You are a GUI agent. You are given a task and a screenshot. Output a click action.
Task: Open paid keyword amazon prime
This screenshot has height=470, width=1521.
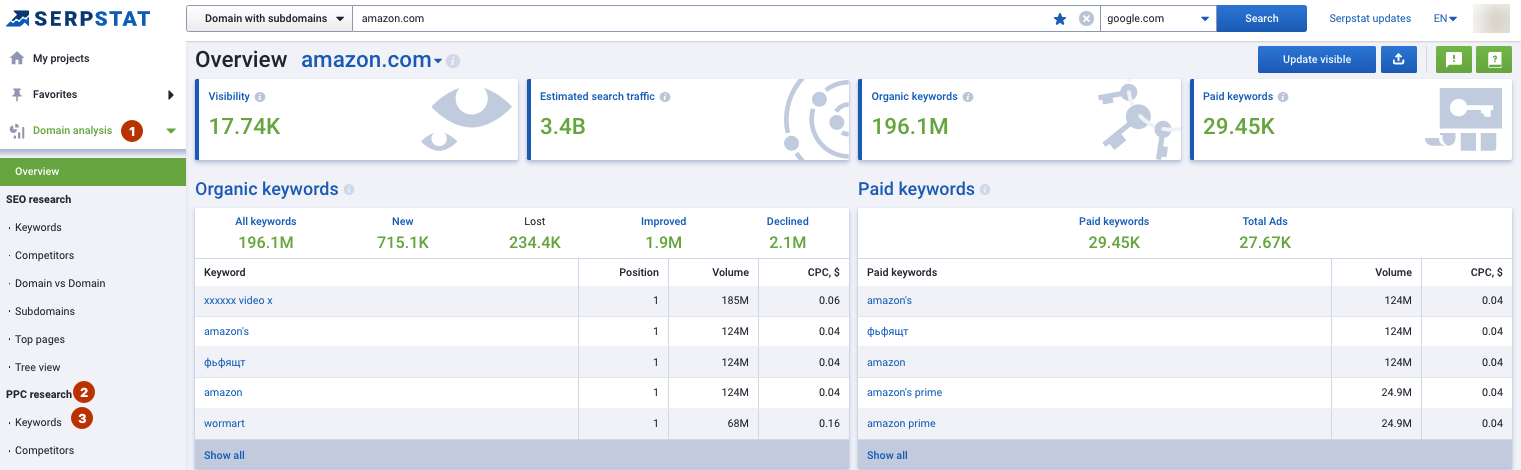(x=901, y=423)
